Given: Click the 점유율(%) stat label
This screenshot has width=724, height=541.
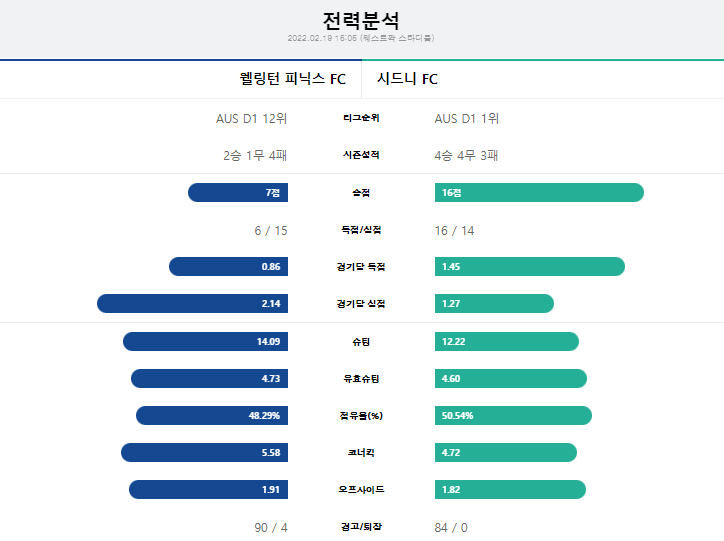Looking at the screenshot, I should pos(361,415).
